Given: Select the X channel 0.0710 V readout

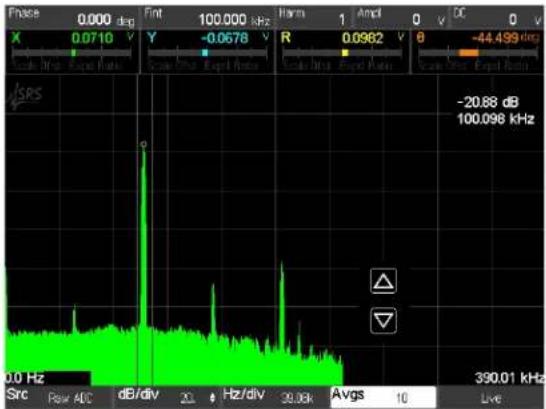Looking at the screenshot, I should point(72,52).
